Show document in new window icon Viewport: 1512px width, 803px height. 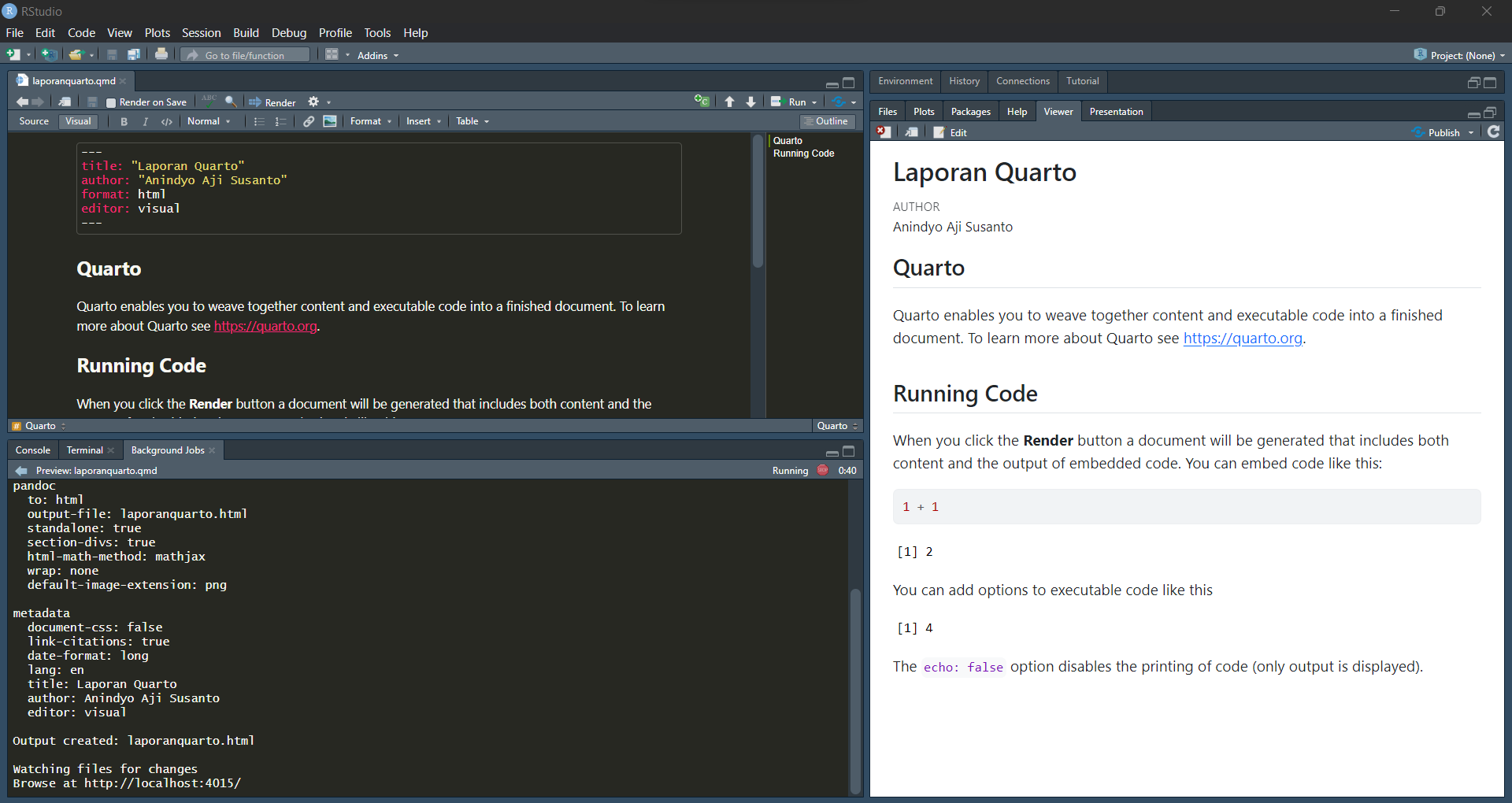tap(65, 102)
